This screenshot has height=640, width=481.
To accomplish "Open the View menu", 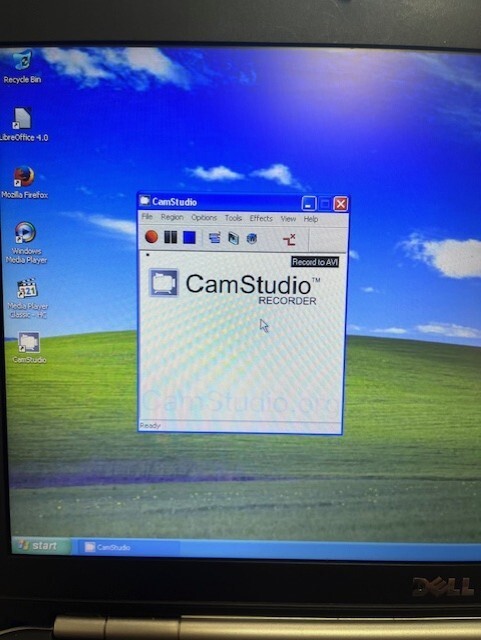I will pos(288,219).
